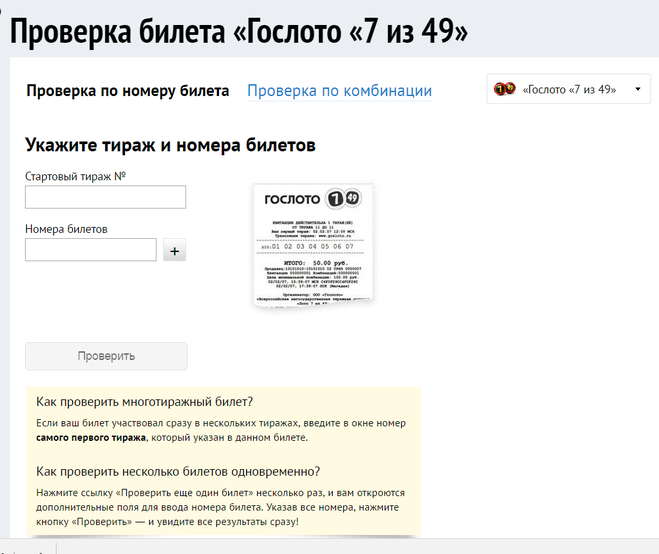Click the «Стартовый тираж №» label
659x554 pixels.
[x=76, y=176]
